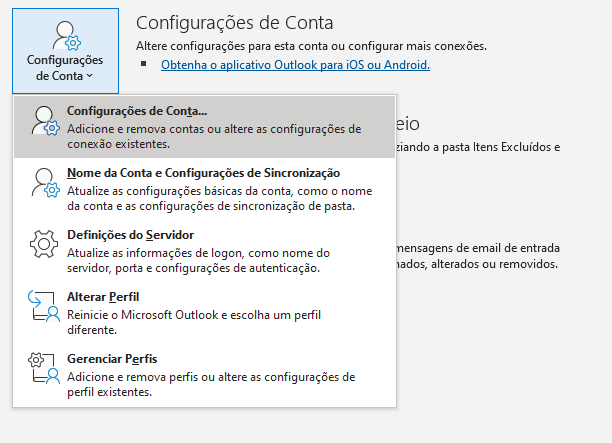This screenshot has width=612, height=443.
Task: Open the Outlook for iOS or Android link
Action: [x=295, y=65]
